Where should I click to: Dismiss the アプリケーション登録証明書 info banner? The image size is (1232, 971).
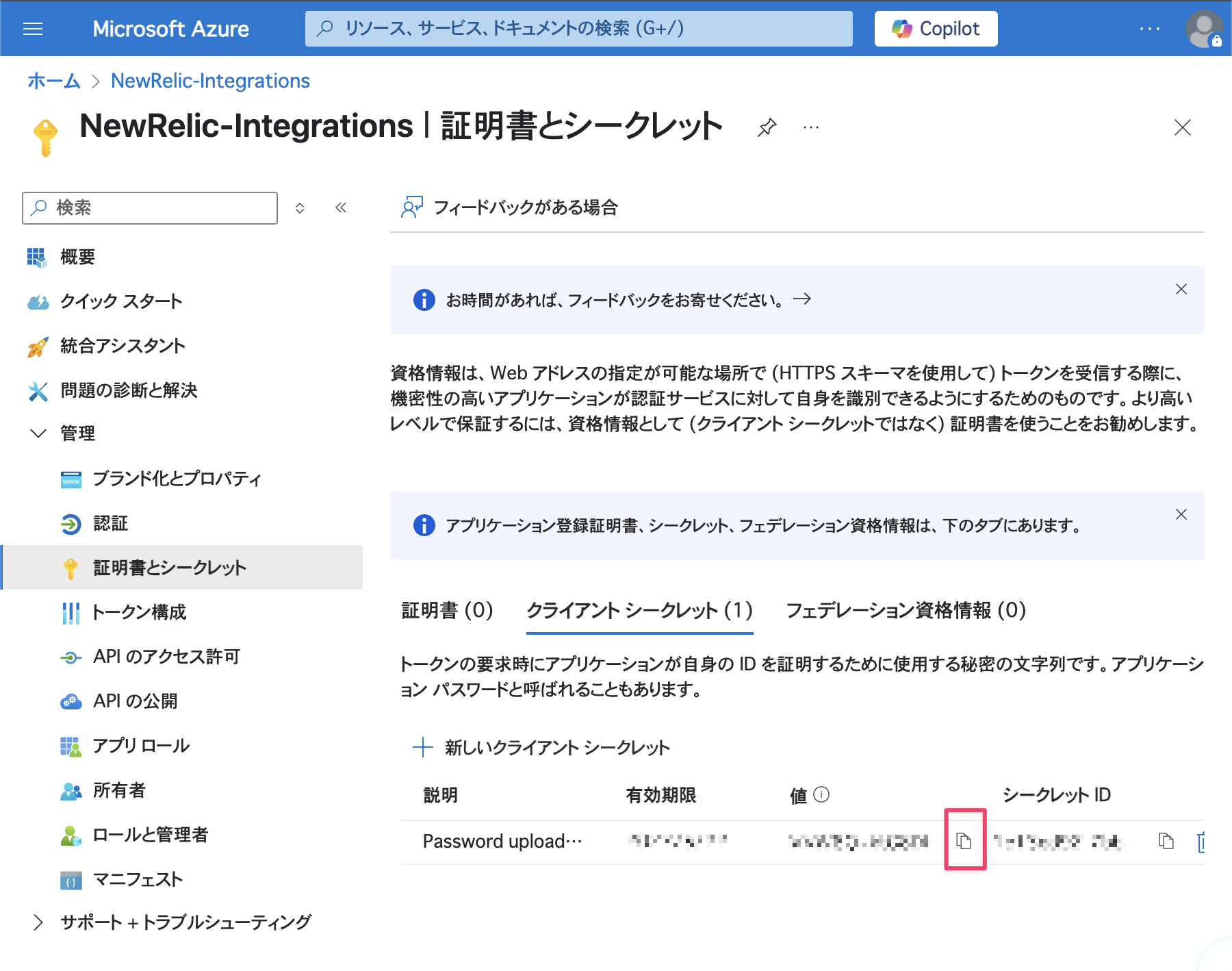1181,514
